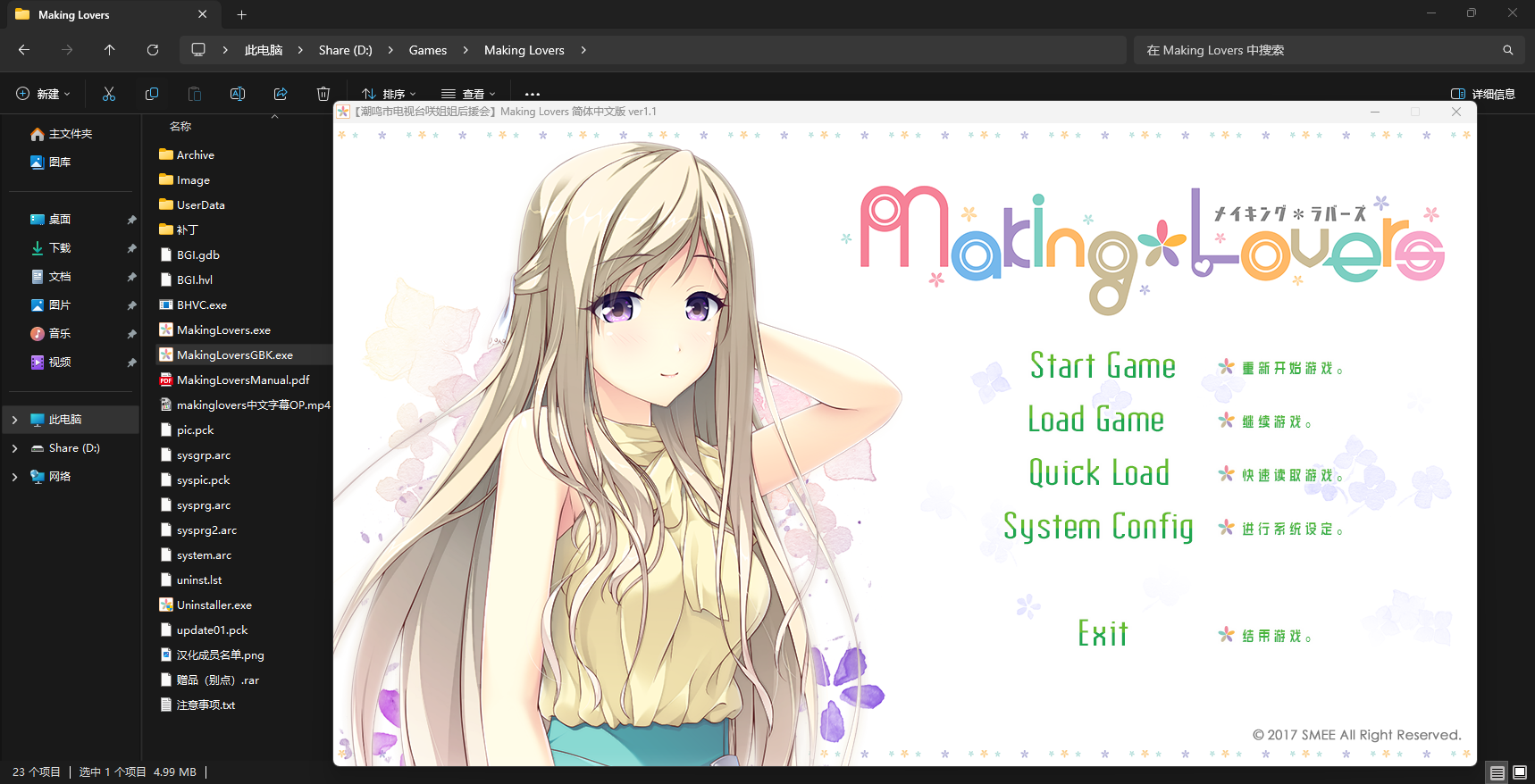Select the MakingLoversManual.pdf file
The width and height of the screenshot is (1535, 784).
click(x=245, y=379)
